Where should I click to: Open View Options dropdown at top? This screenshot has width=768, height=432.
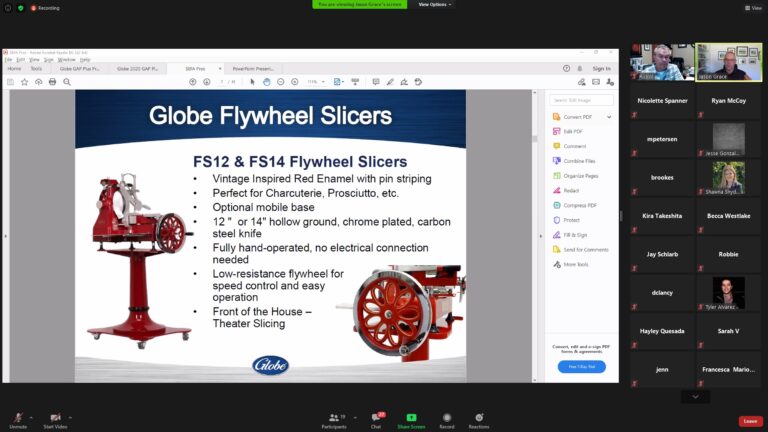435,4
